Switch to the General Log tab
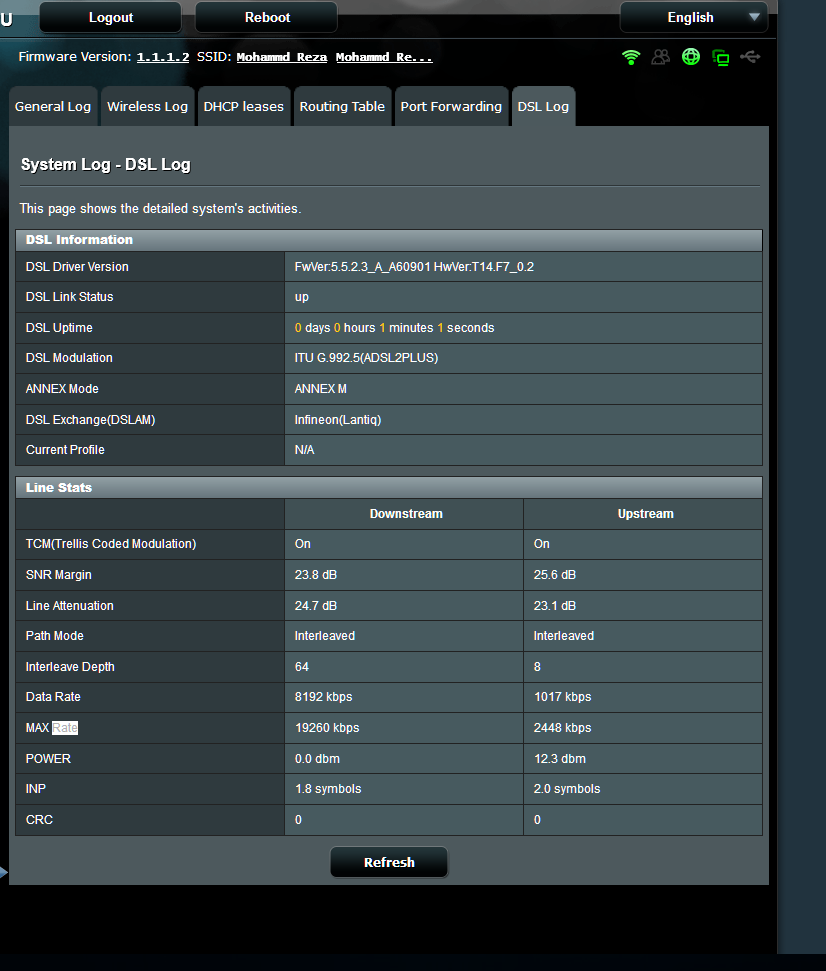 [x=53, y=107]
